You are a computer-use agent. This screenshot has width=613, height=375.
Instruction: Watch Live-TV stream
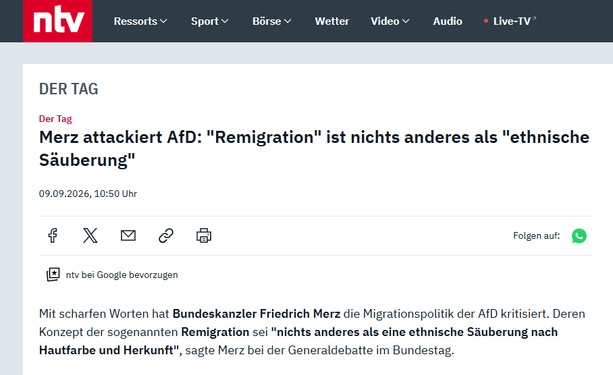(x=510, y=21)
